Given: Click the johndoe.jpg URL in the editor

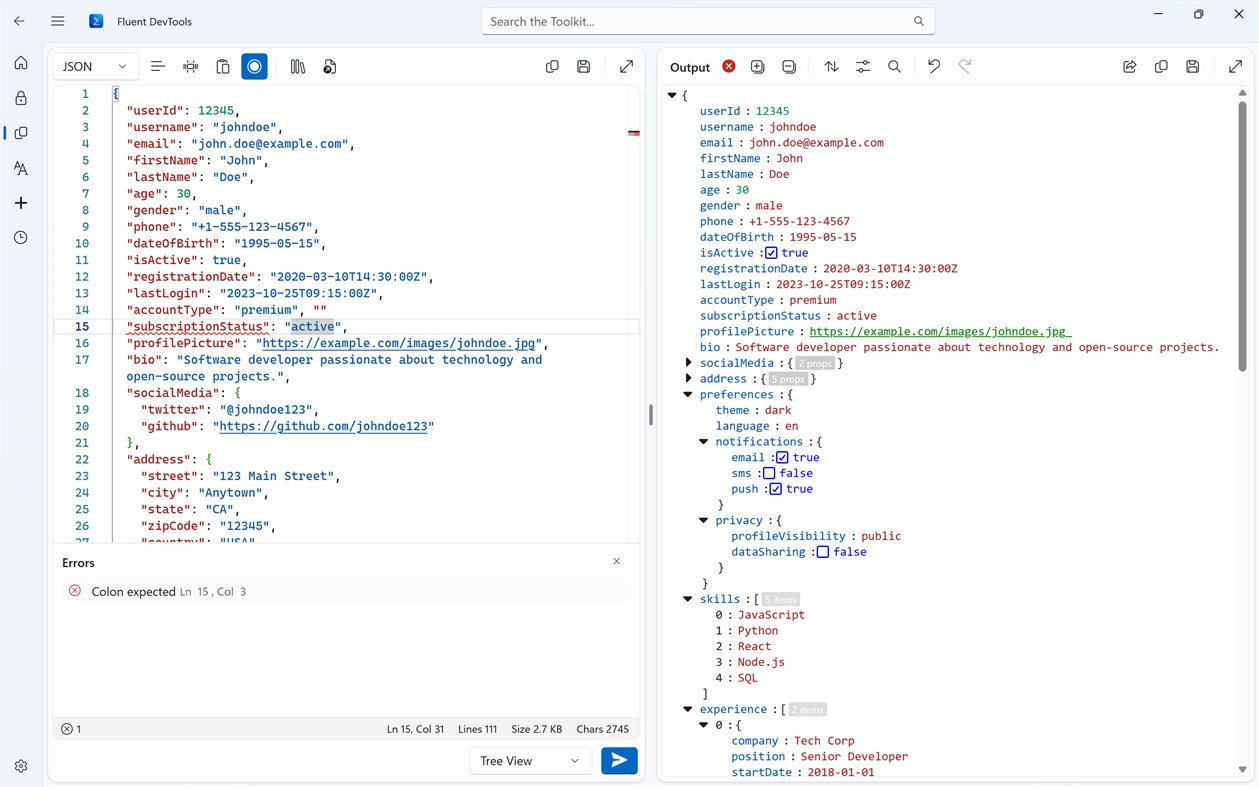Looking at the screenshot, I should tap(398, 343).
